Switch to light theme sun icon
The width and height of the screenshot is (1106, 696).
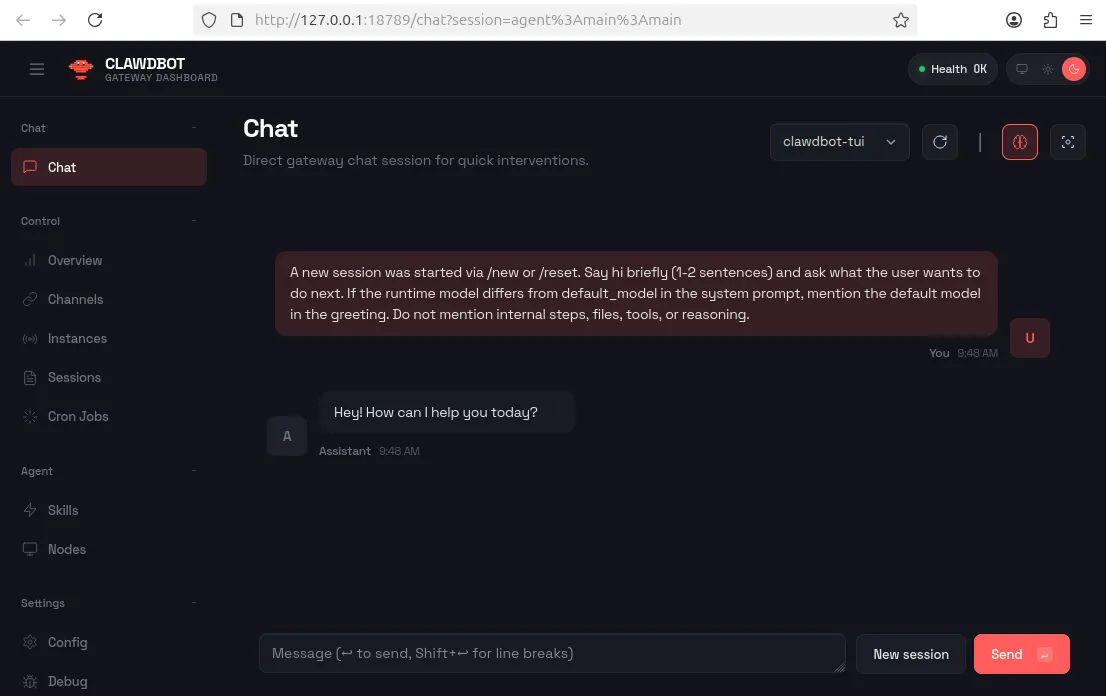point(1047,69)
